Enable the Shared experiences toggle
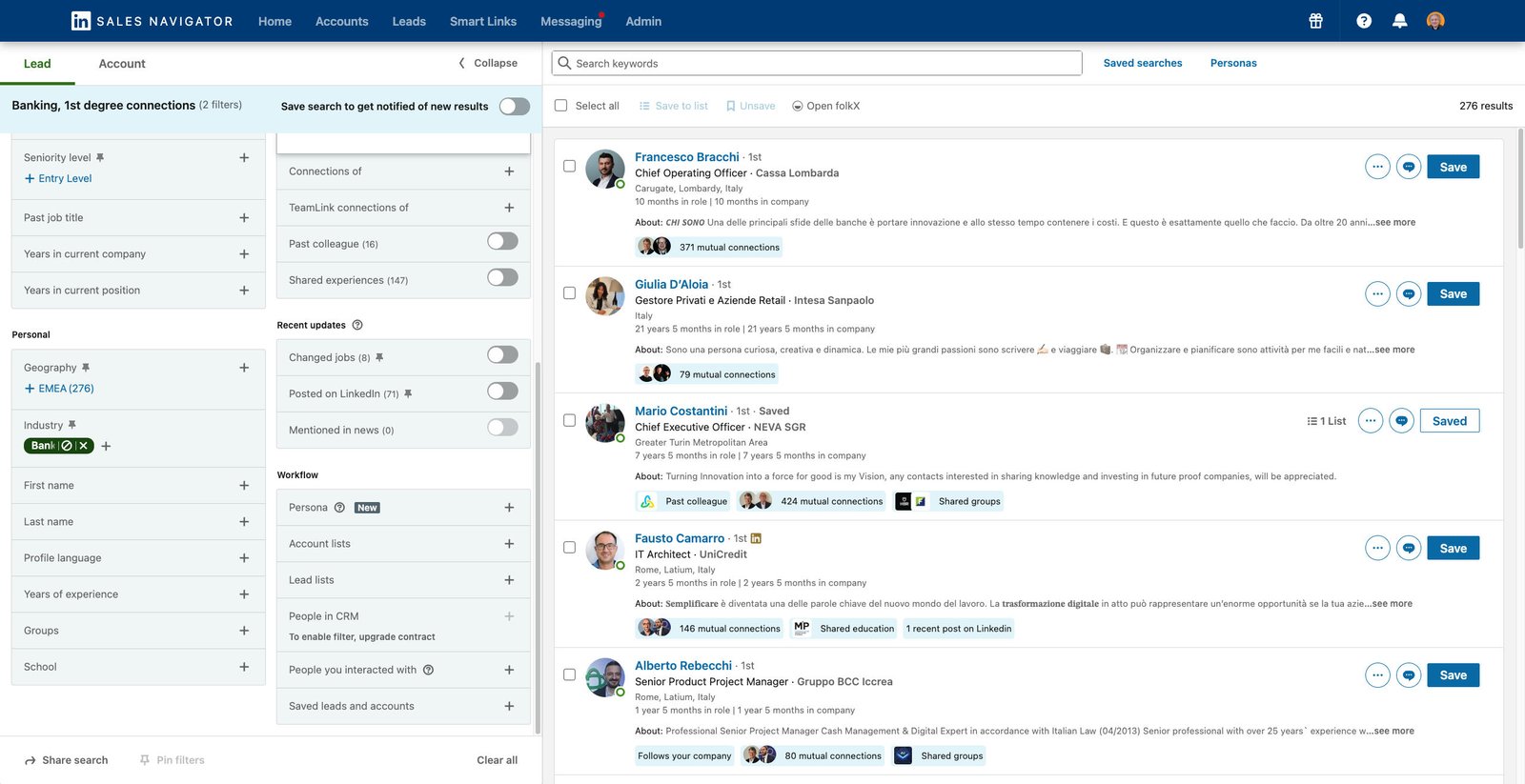Screen dimensions: 1525x784 click(x=502, y=278)
